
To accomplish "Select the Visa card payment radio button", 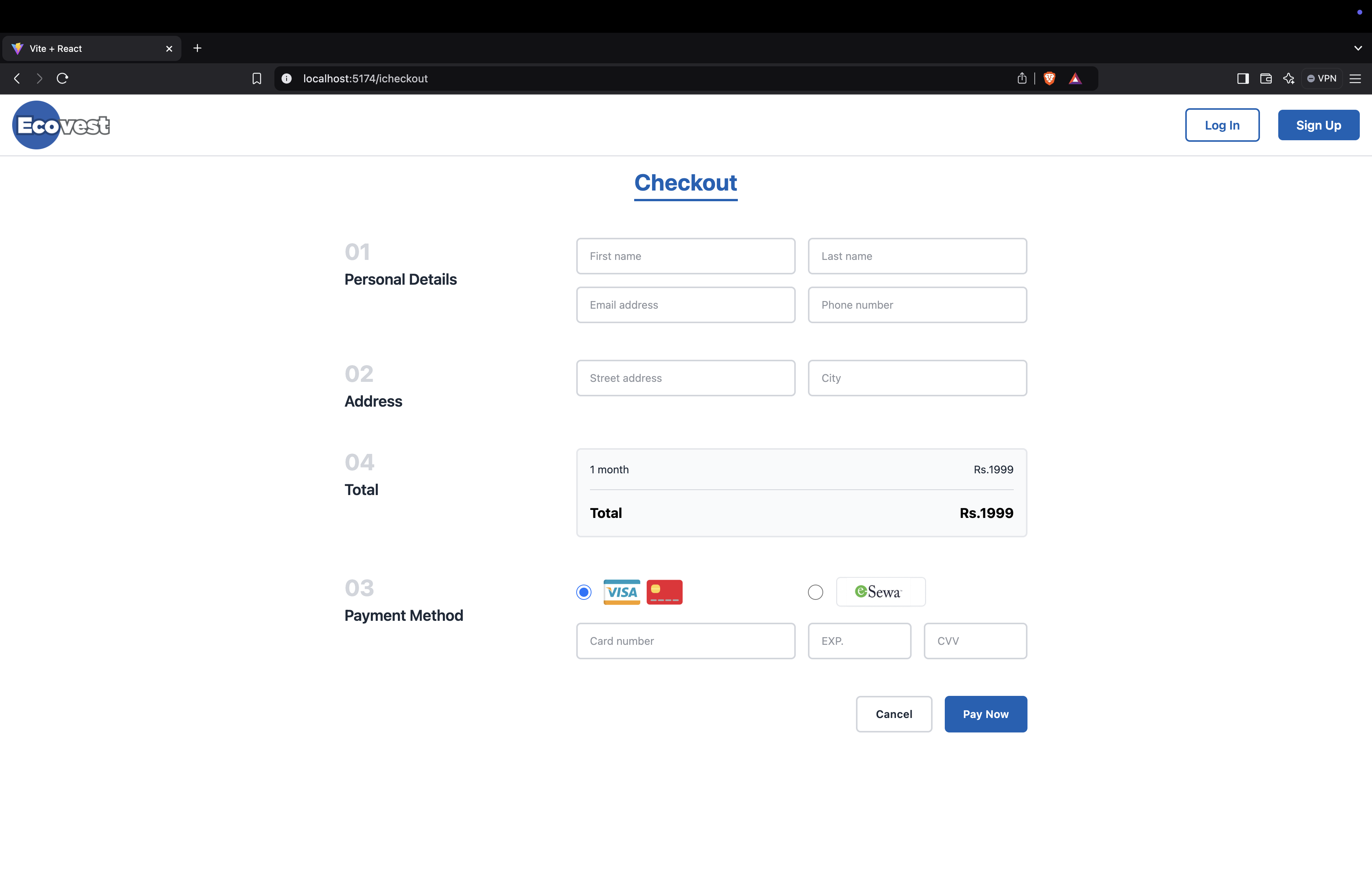I will [583, 592].
